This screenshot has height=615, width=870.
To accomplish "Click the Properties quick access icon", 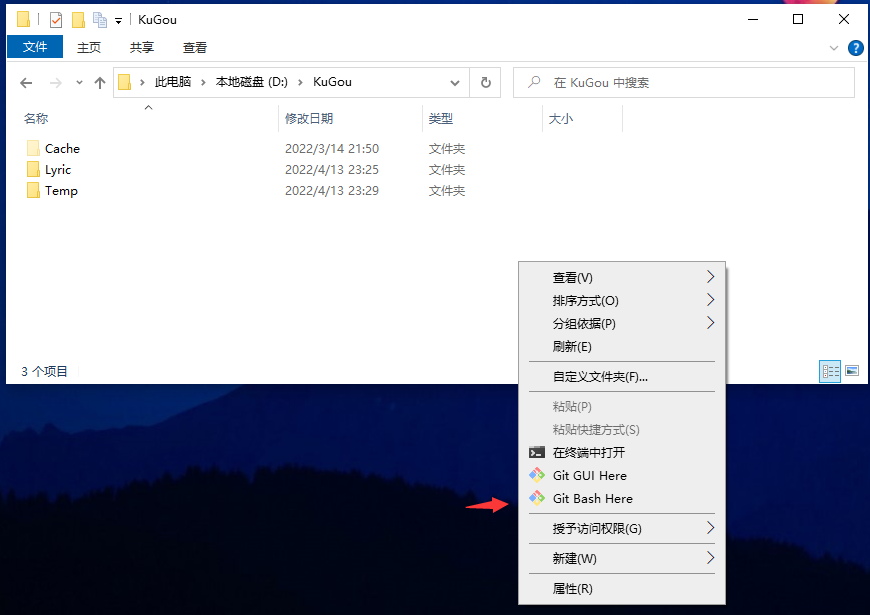I will click(x=55, y=20).
